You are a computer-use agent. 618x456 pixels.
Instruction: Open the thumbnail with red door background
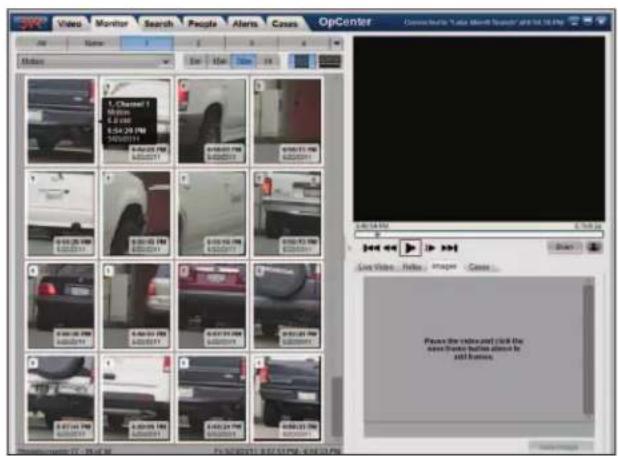287,121
